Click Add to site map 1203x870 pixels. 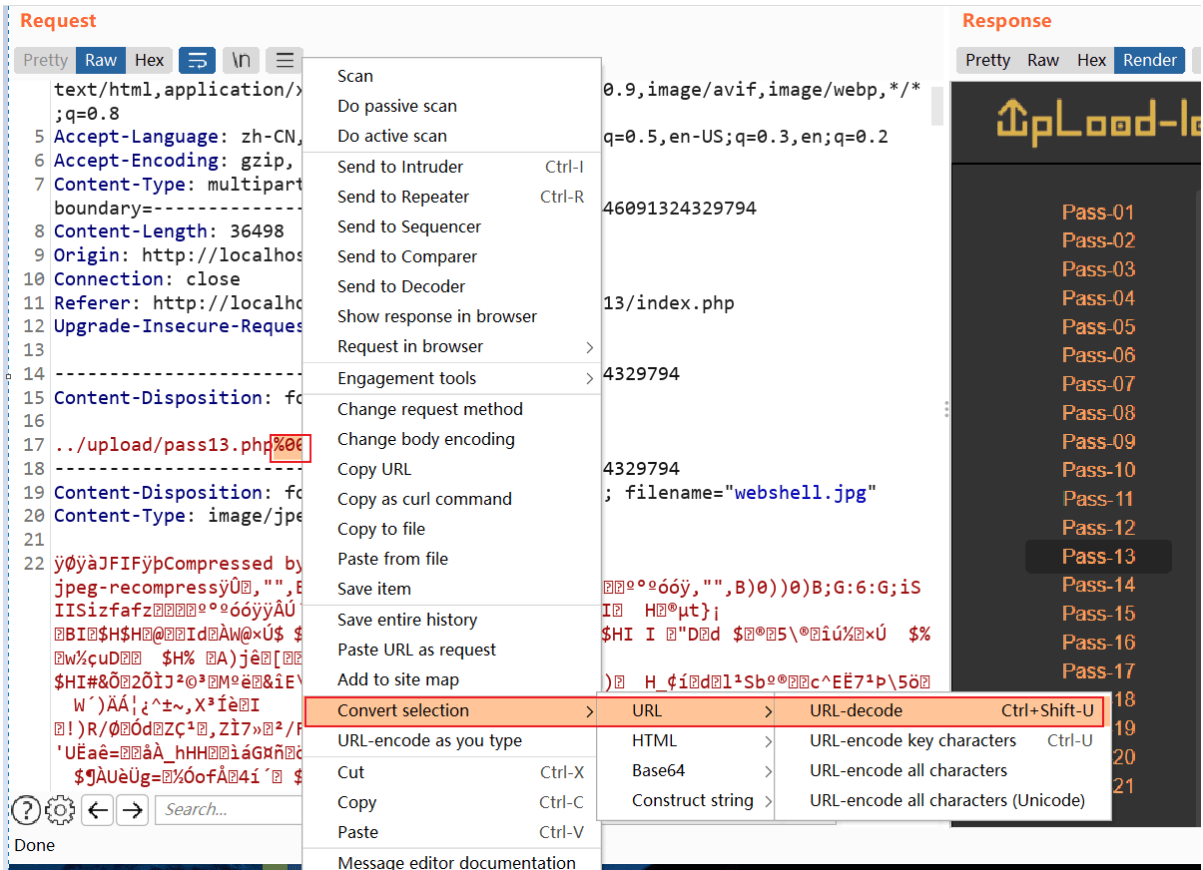tap(452, 680)
